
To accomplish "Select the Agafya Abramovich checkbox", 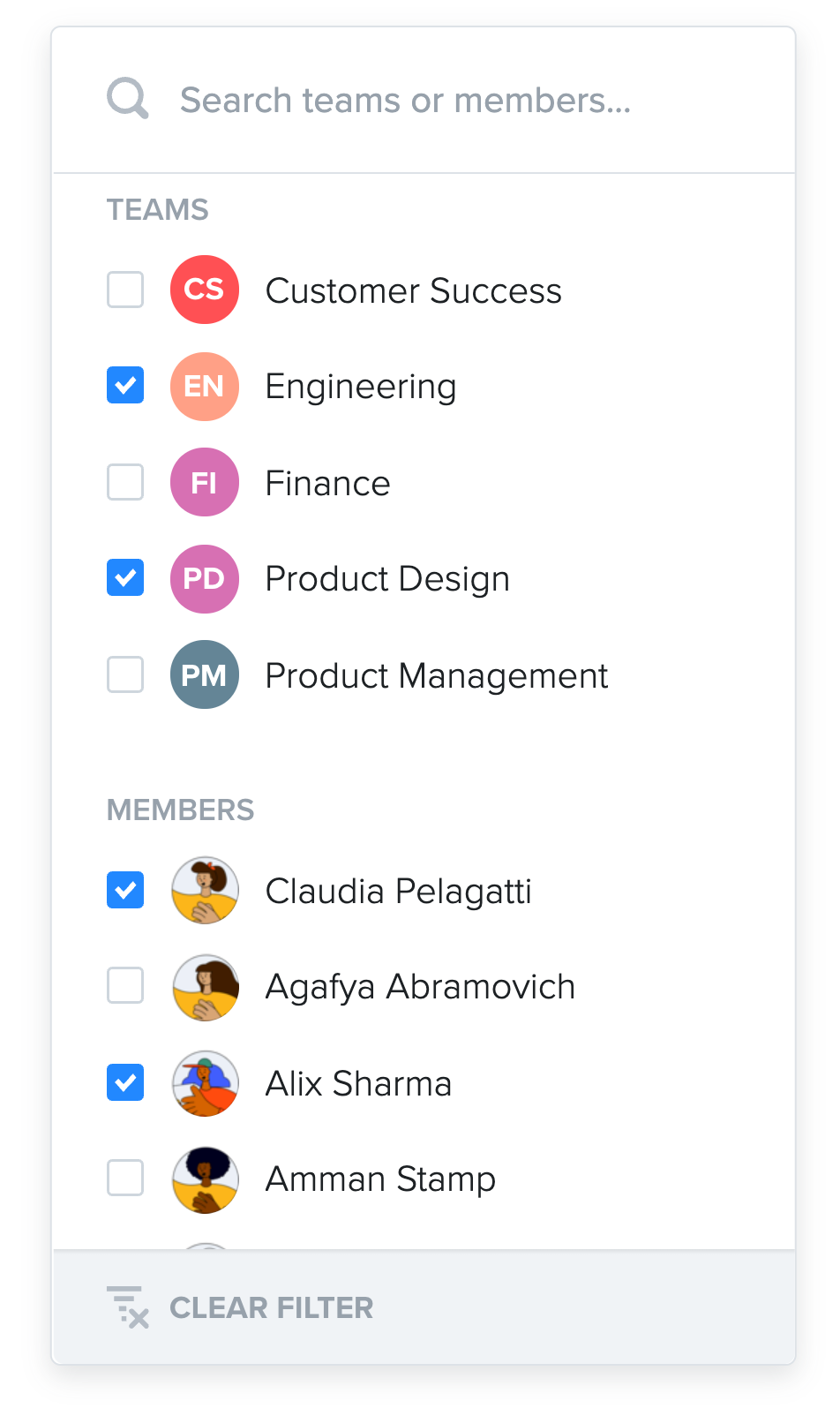I will coord(125,985).
